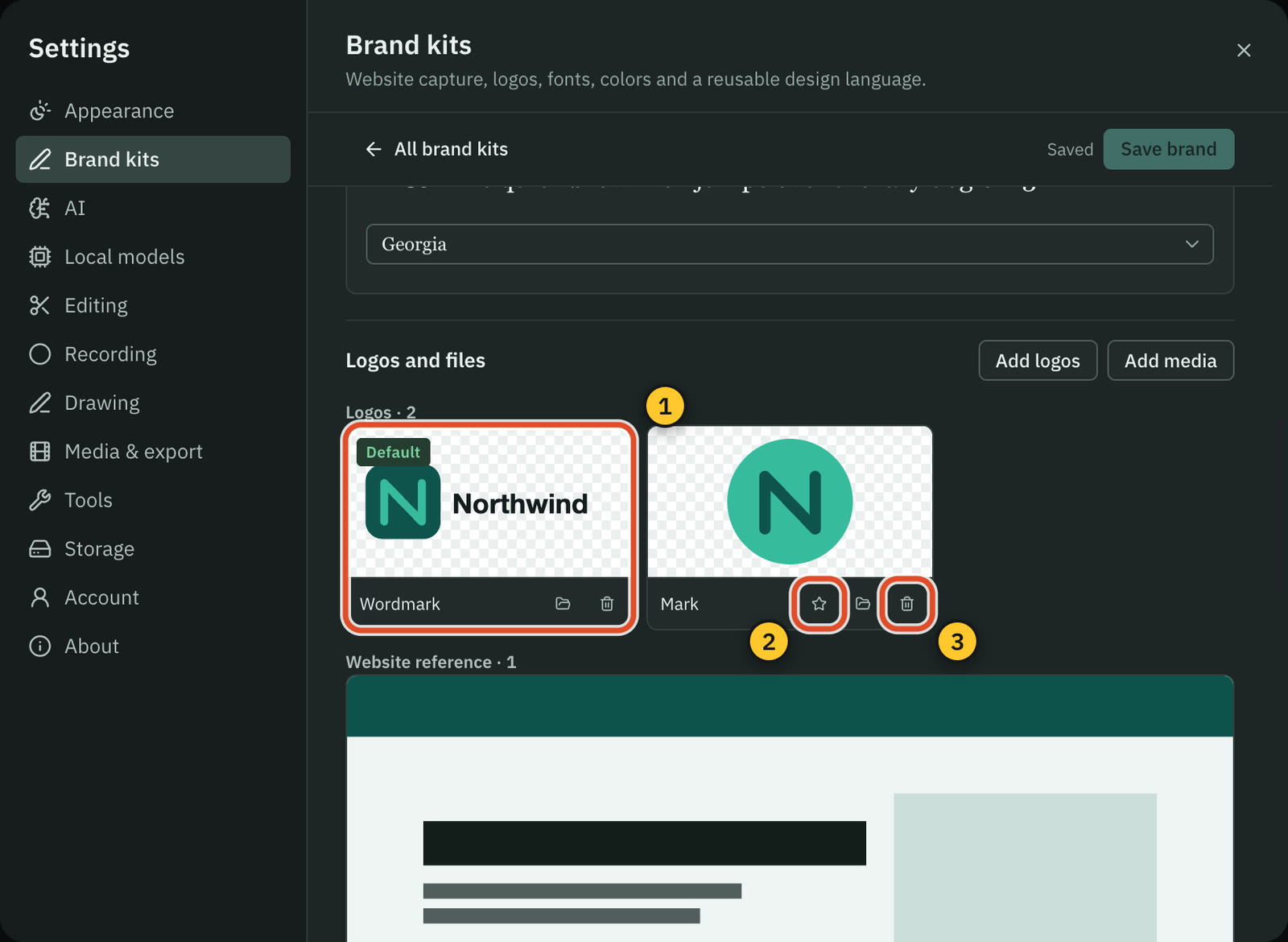Select Brand kits in sidebar
Viewport: 1288px width, 942px height.
point(153,159)
